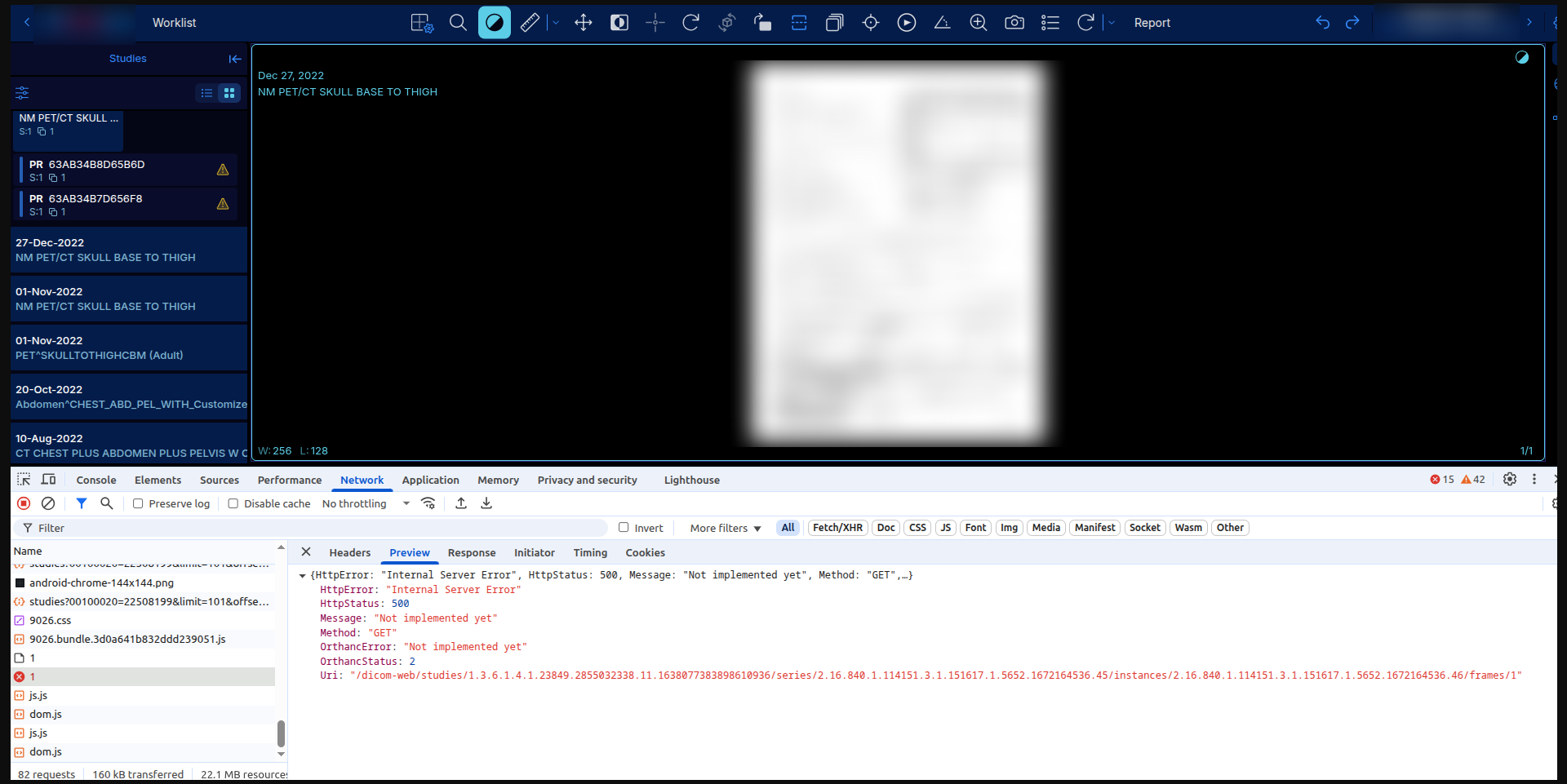Select the probe target tool
Image resolution: width=1567 pixels, height=784 pixels.
click(x=871, y=23)
